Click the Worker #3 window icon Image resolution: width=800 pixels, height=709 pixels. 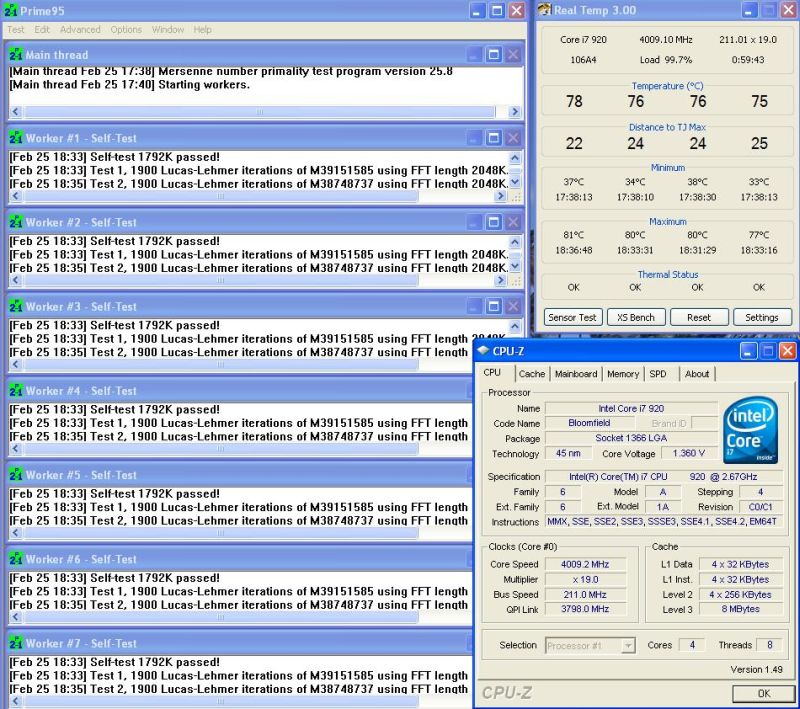pyautogui.click(x=16, y=306)
